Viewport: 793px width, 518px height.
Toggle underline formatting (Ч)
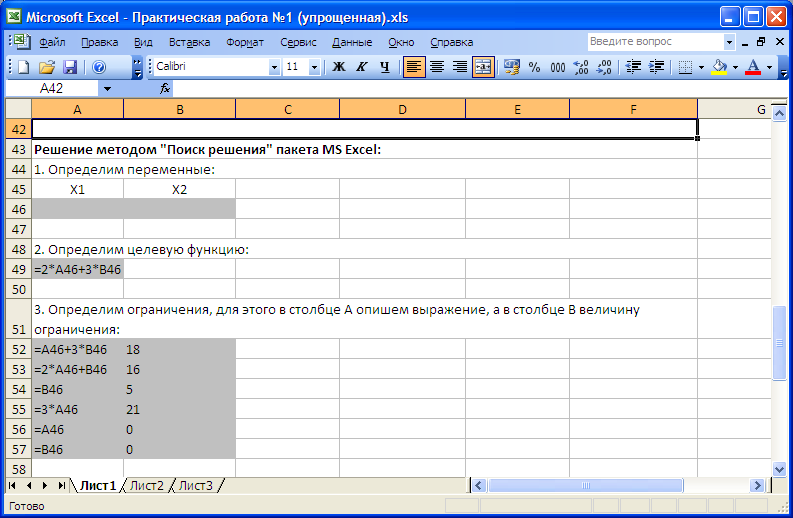(x=385, y=67)
